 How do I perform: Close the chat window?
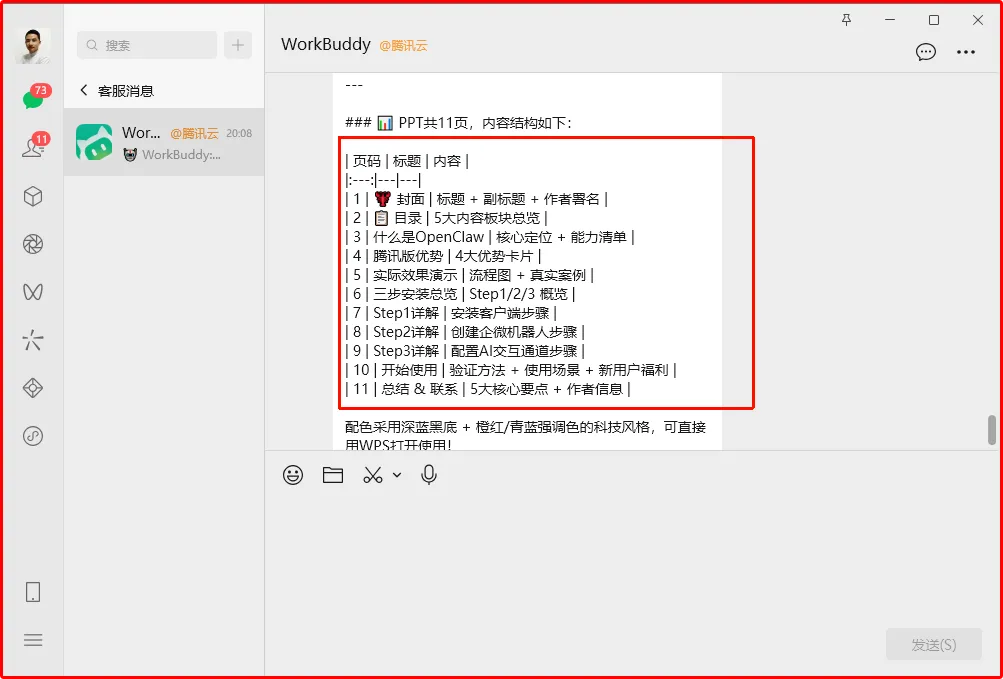point(977,20)
